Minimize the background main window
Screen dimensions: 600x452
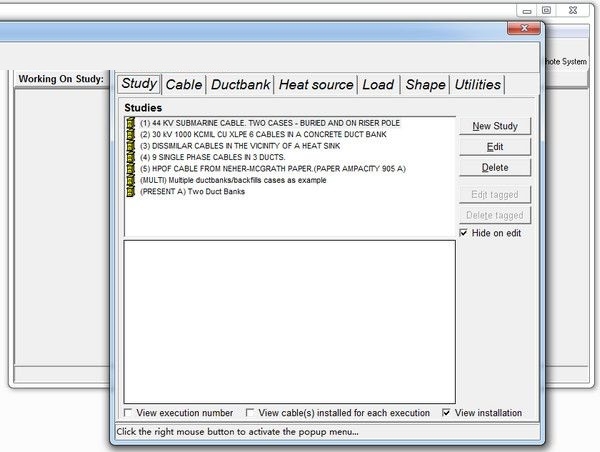tap(527, 11)
